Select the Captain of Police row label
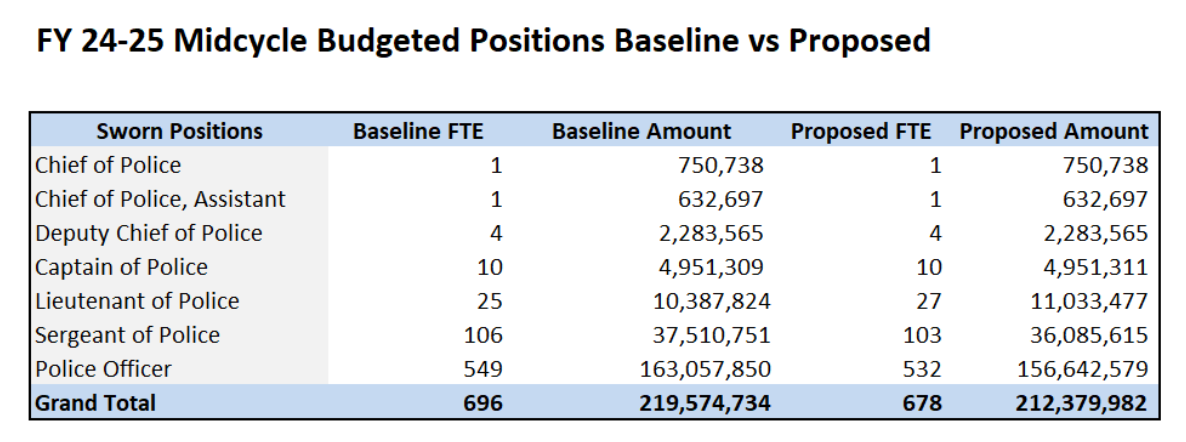 pyautogui.click(x=121, y=267)
